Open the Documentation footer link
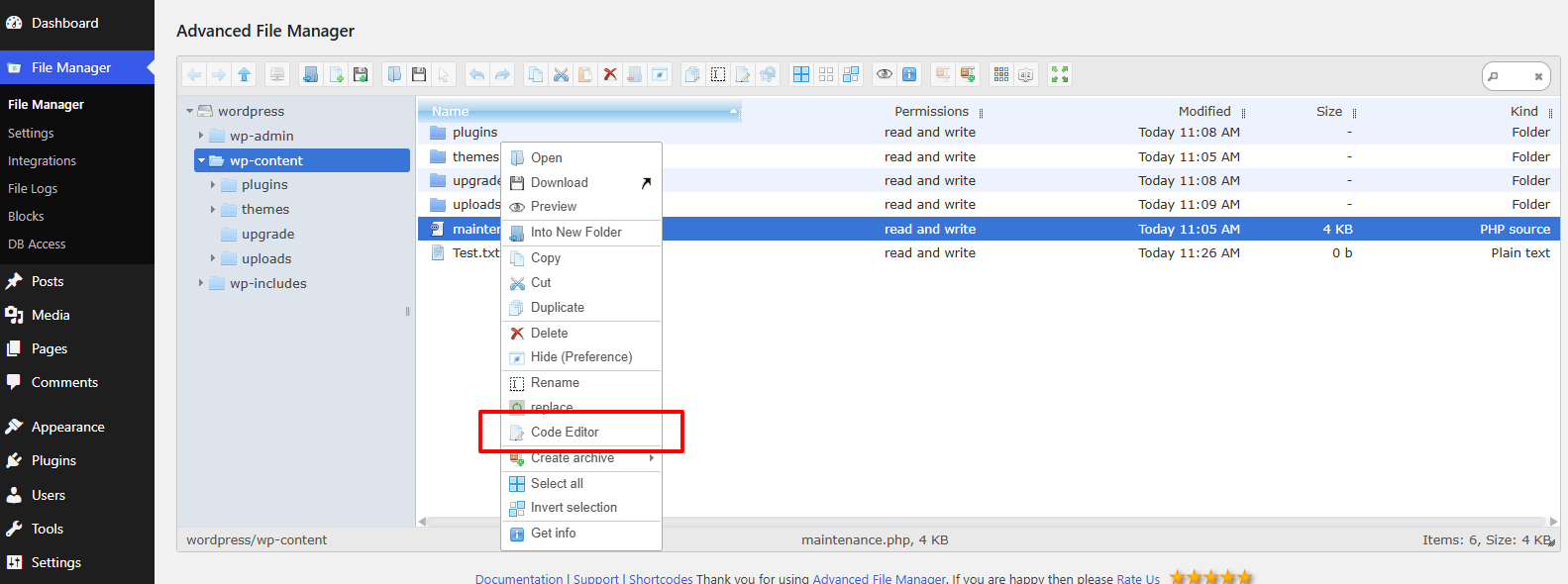Image resolution: width=1568 pixels, height=584 pixels. point(519,578)
